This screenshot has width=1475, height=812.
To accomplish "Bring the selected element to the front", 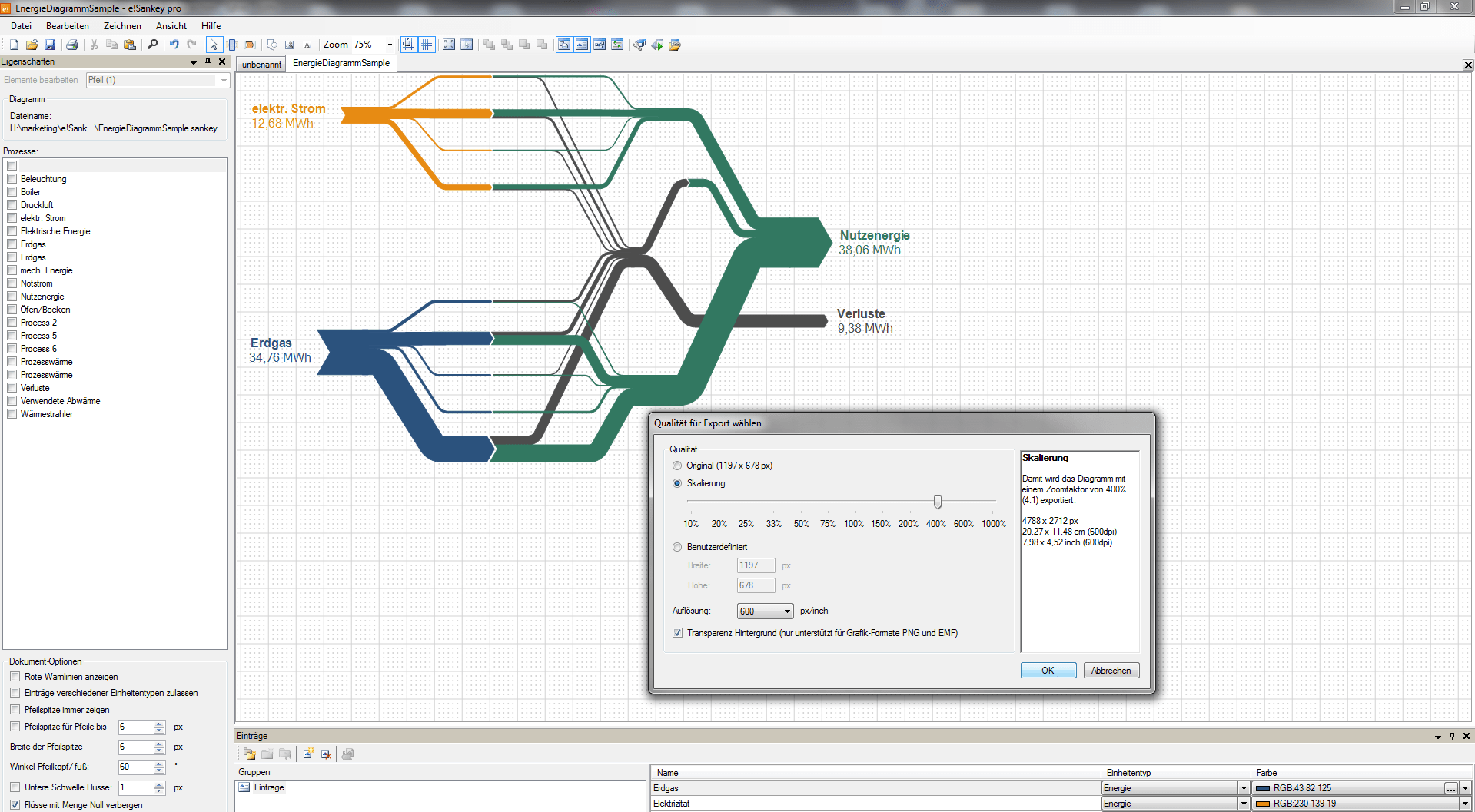I will [489, 45].
